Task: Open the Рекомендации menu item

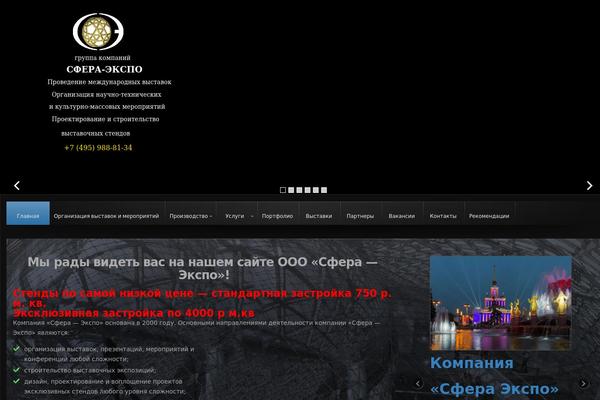Action: pyautogui.click(x=489, y=216)
